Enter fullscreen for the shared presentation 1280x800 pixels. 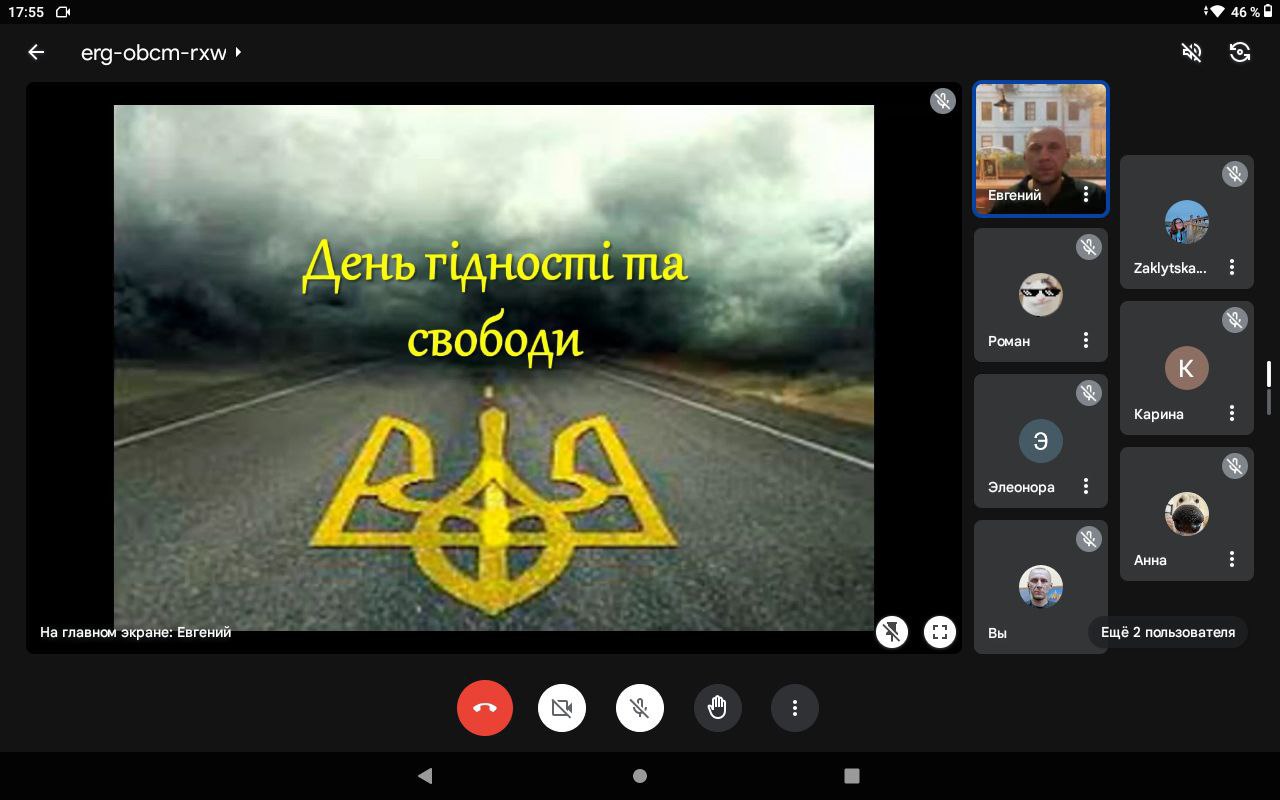coord(940,631)
